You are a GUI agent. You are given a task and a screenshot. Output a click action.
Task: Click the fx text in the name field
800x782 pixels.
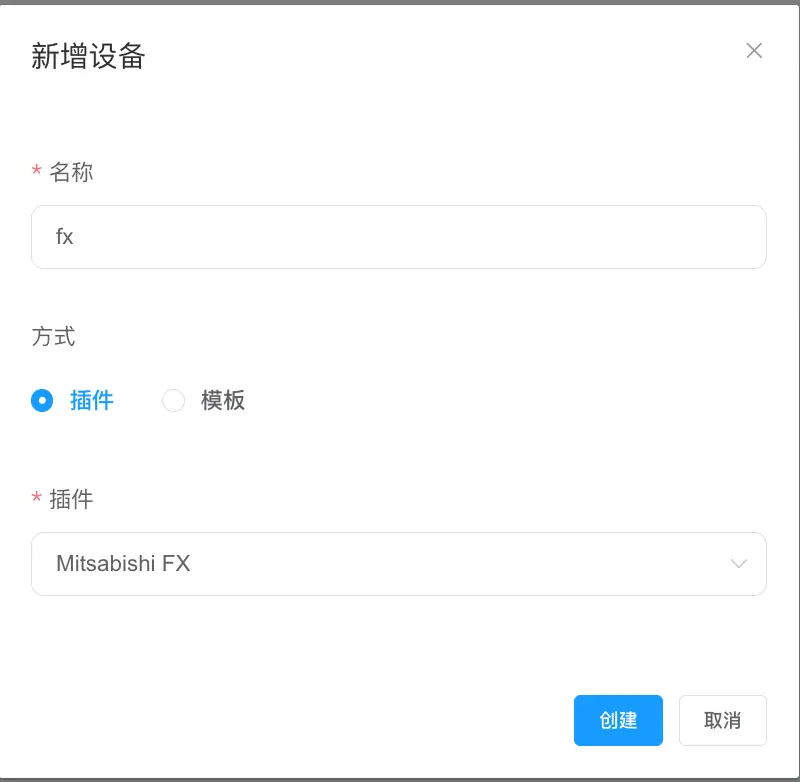coord(64,237)
